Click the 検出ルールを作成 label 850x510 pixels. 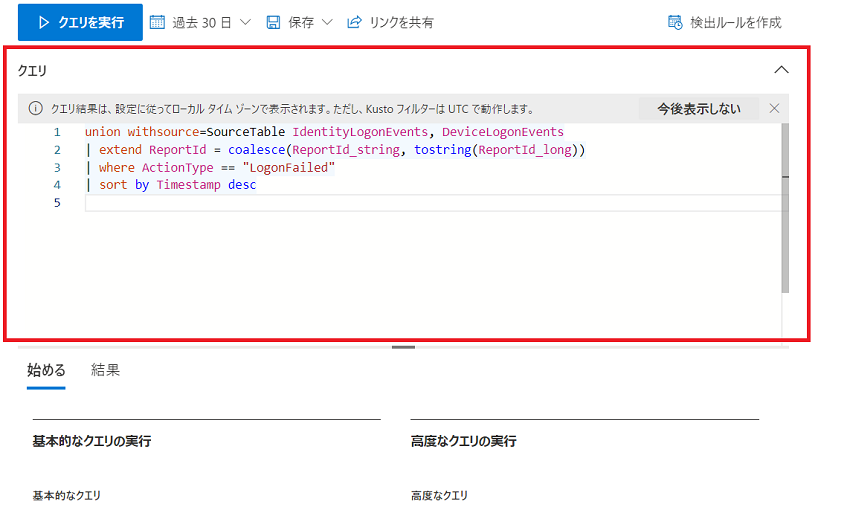pos(736,22)
